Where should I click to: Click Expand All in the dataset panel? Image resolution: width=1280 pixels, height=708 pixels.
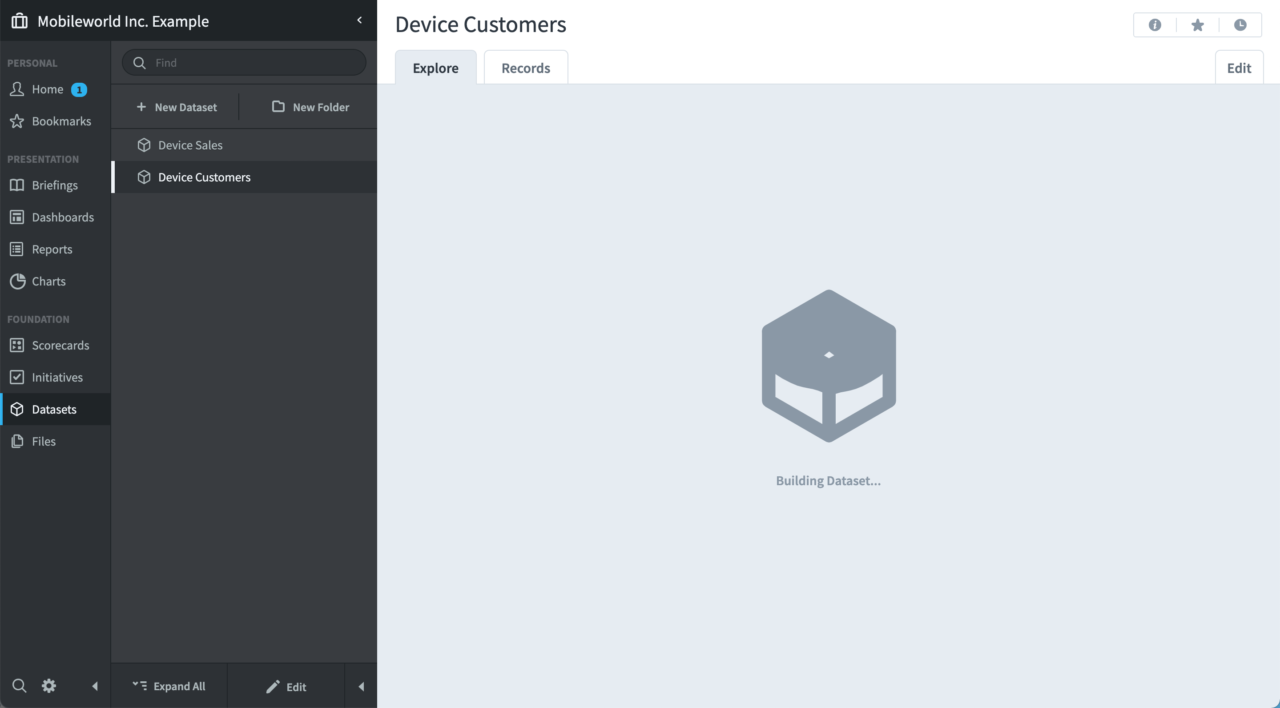coord(169,686)
